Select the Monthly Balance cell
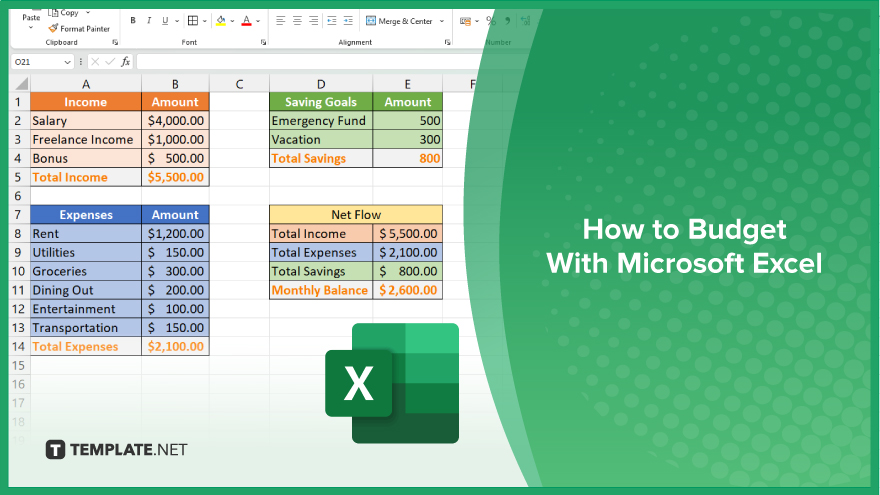 tap(321, 290)
